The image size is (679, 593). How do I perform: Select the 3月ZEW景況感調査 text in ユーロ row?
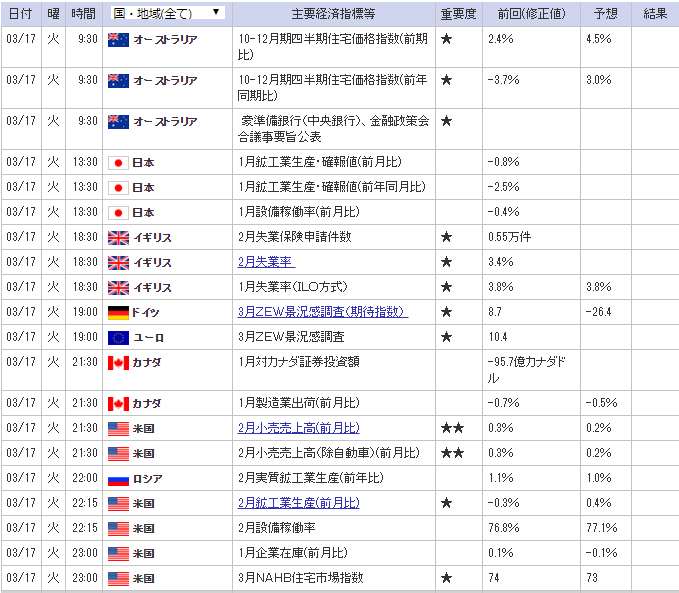[291, 337]
